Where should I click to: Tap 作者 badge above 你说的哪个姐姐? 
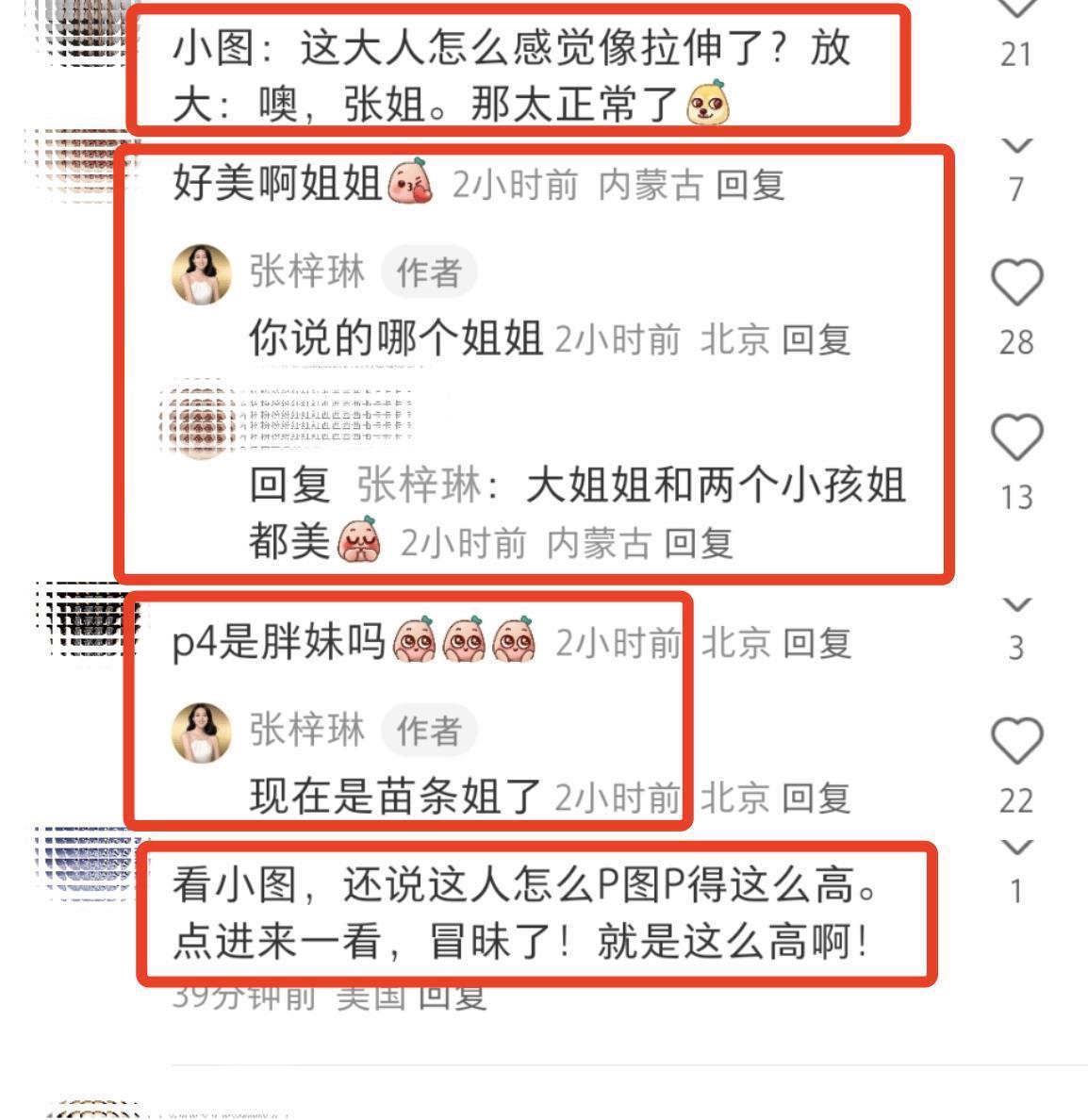[429, 272]
